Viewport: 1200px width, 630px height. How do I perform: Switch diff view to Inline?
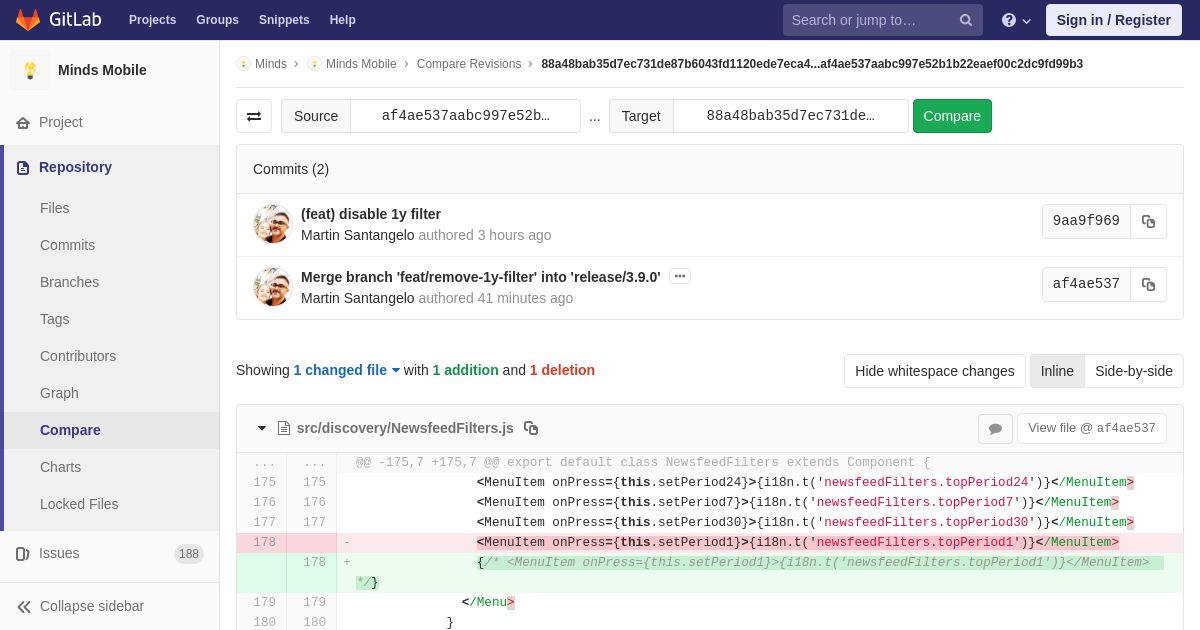(1057, 371)
